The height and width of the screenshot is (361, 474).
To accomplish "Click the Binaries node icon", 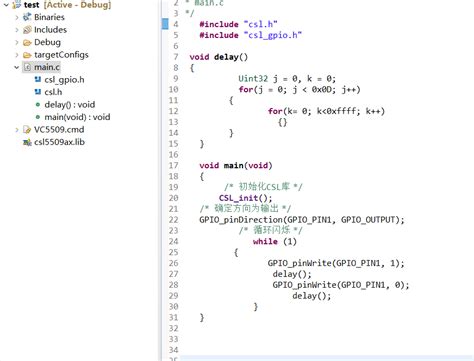I will pyautogui.click(x=27, y=17).
